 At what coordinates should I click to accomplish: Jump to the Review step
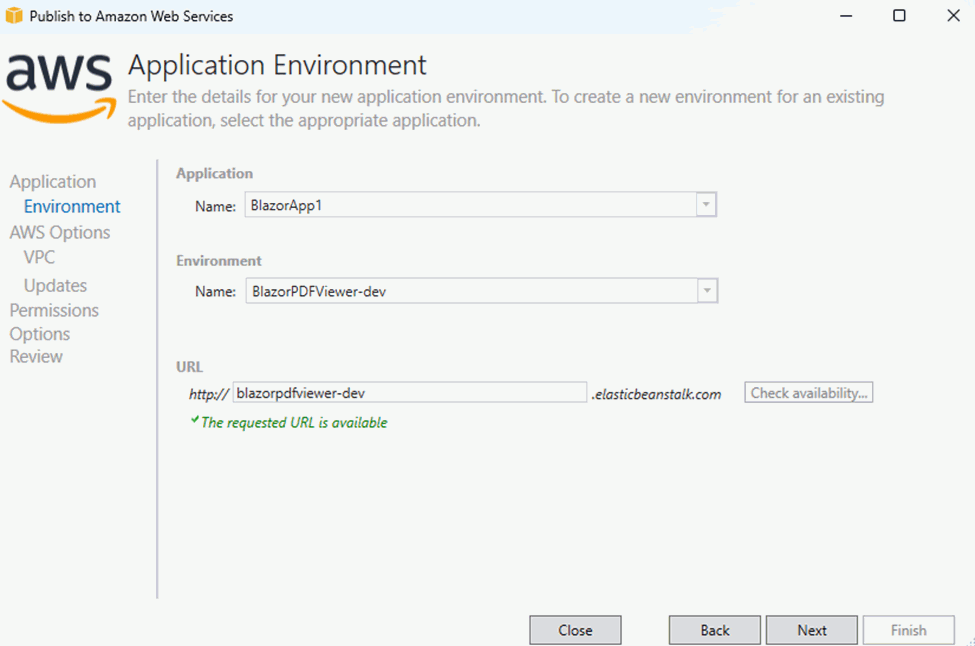click(36, 356)
